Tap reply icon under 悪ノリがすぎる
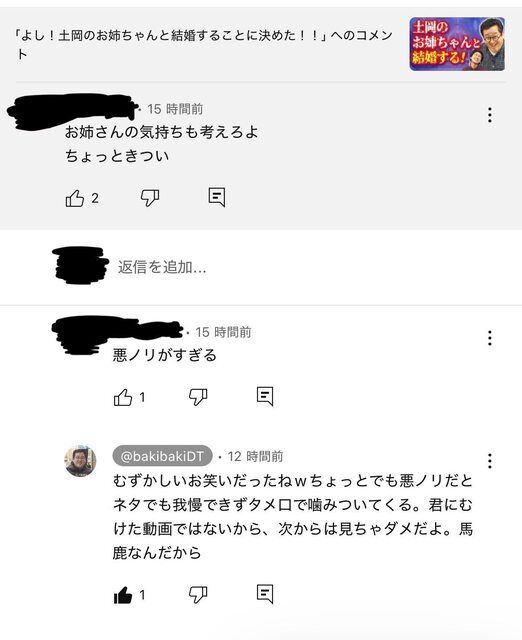522x640 pixels. (x=264, y=396)
